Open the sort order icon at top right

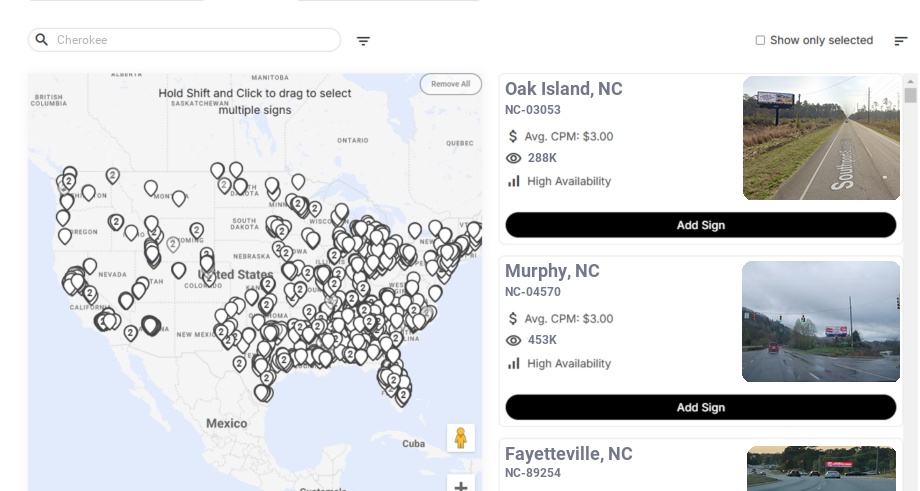(900, 41)
